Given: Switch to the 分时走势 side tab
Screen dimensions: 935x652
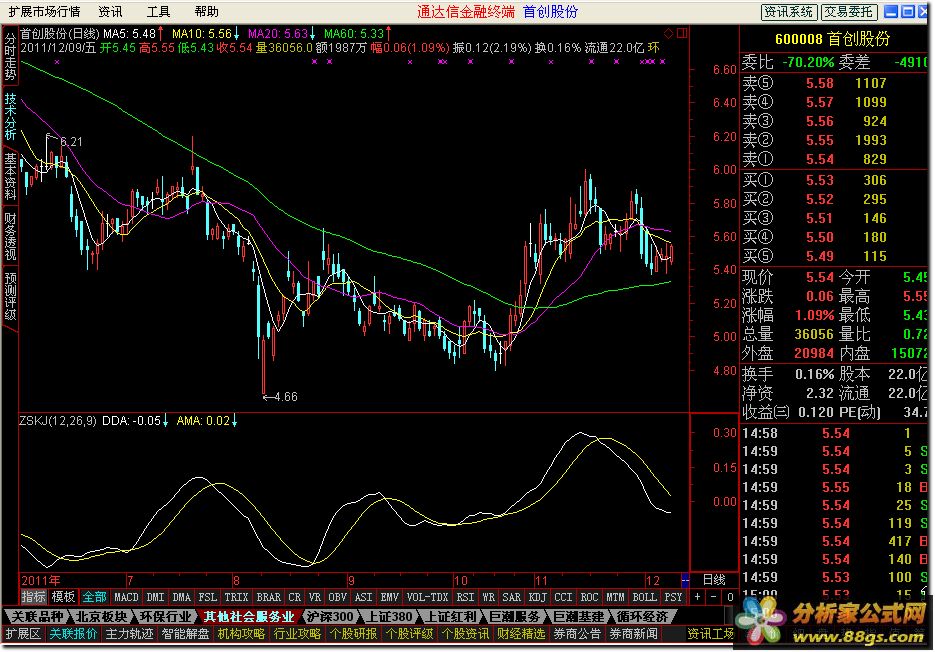Looking at the screenshot, I should point(10,56).
